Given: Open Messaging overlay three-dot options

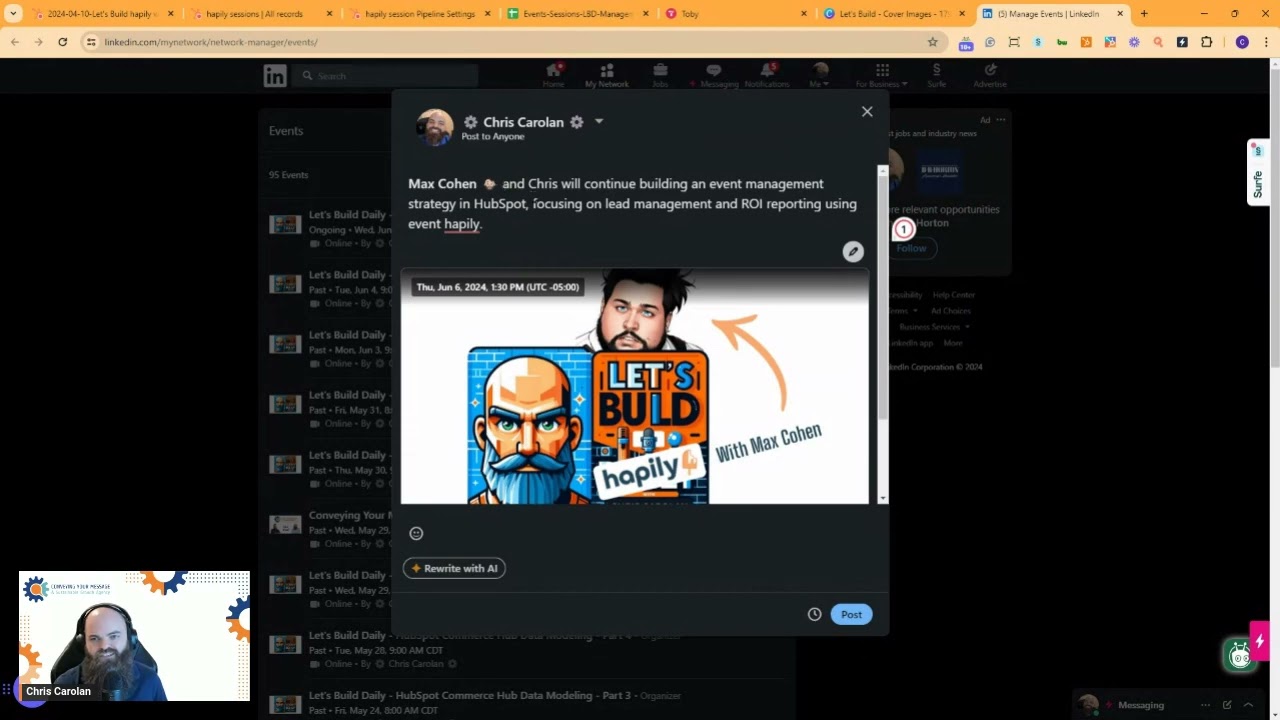Looking at the screenshot, I should tap(1205, 705).
